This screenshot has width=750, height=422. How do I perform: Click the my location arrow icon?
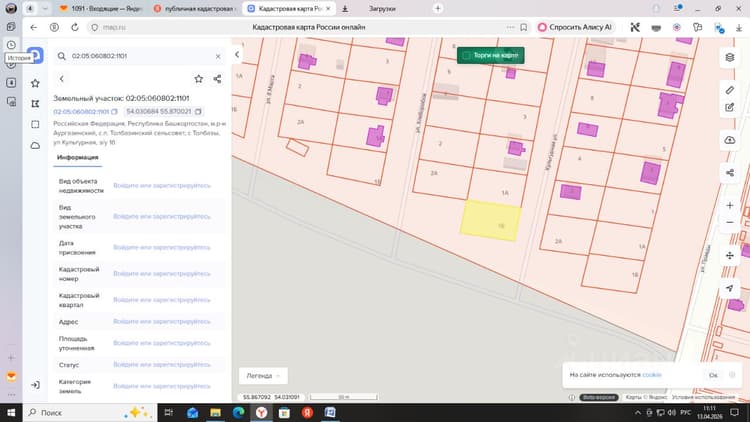pyautogui.click(x=729, y=288)
